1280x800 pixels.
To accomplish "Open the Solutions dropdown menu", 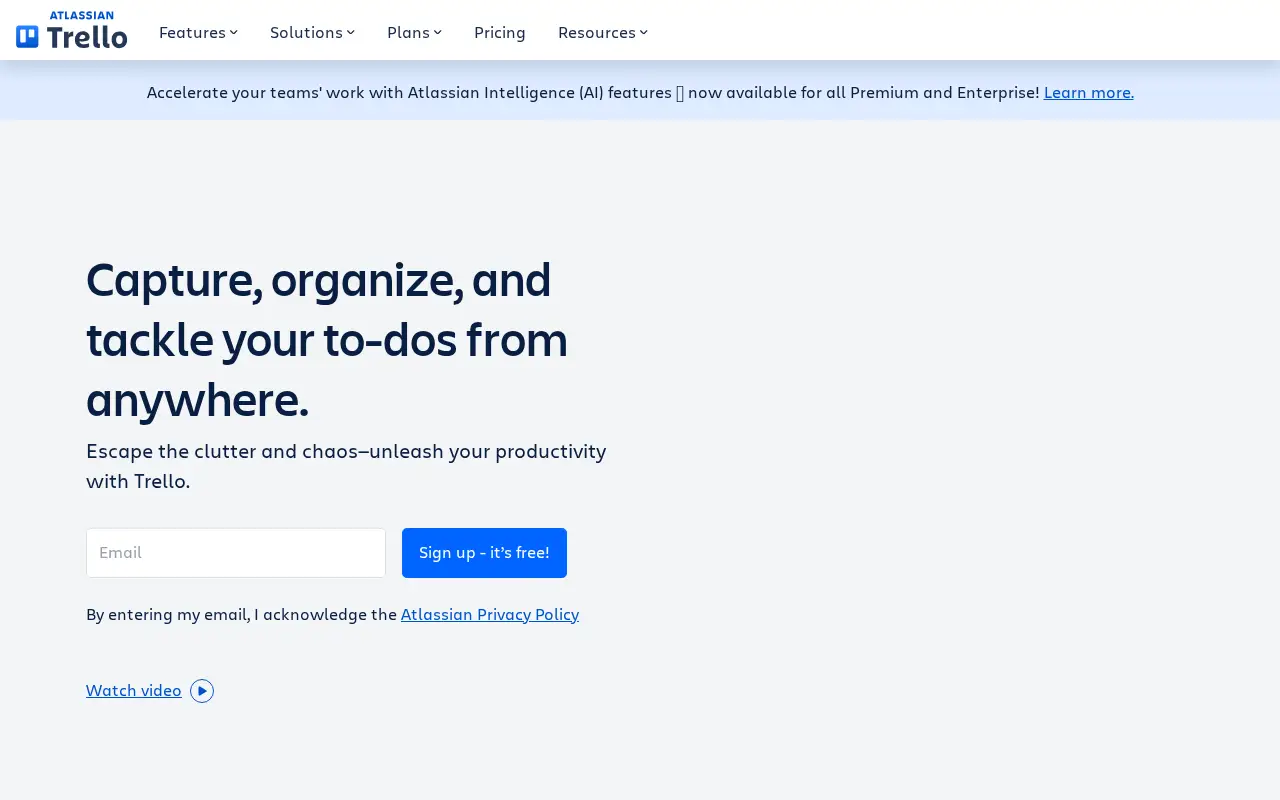I will (312, 32).
